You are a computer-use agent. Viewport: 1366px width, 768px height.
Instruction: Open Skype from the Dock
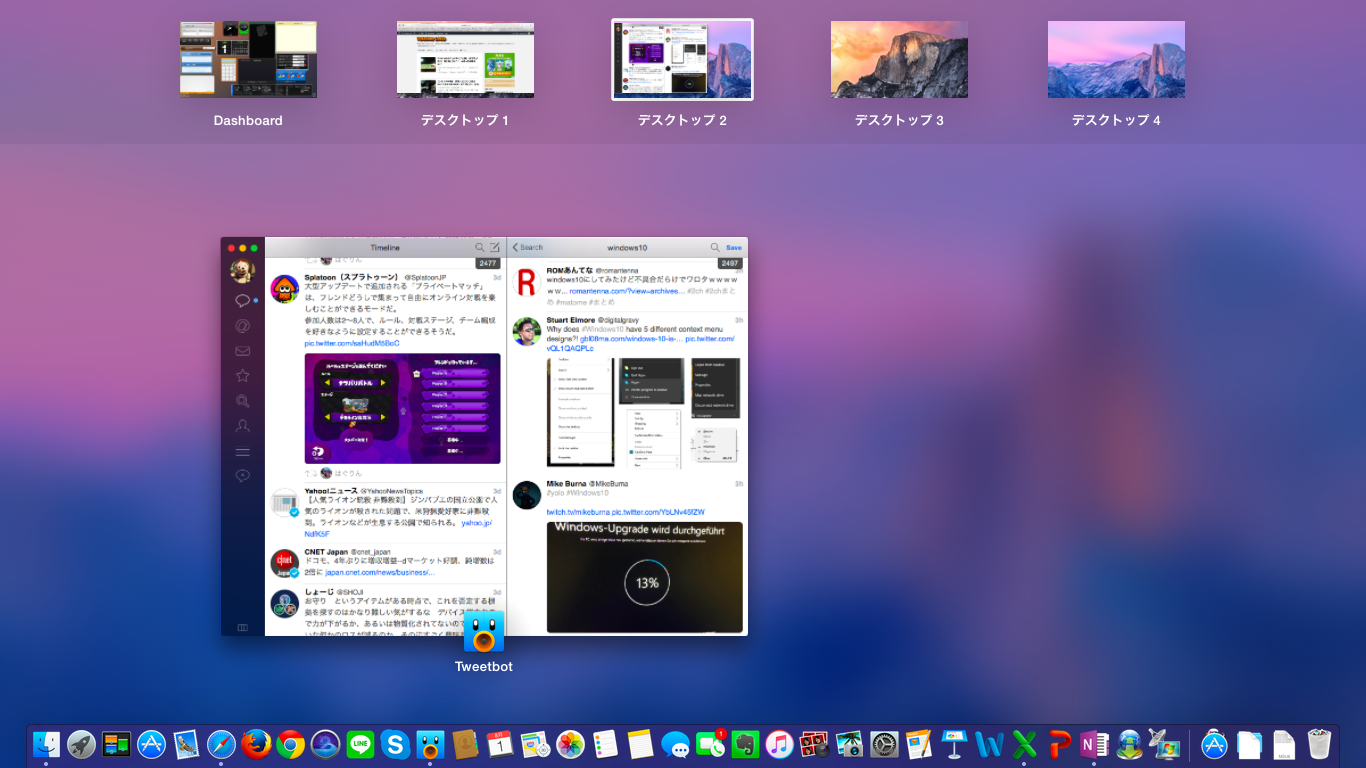395,744
